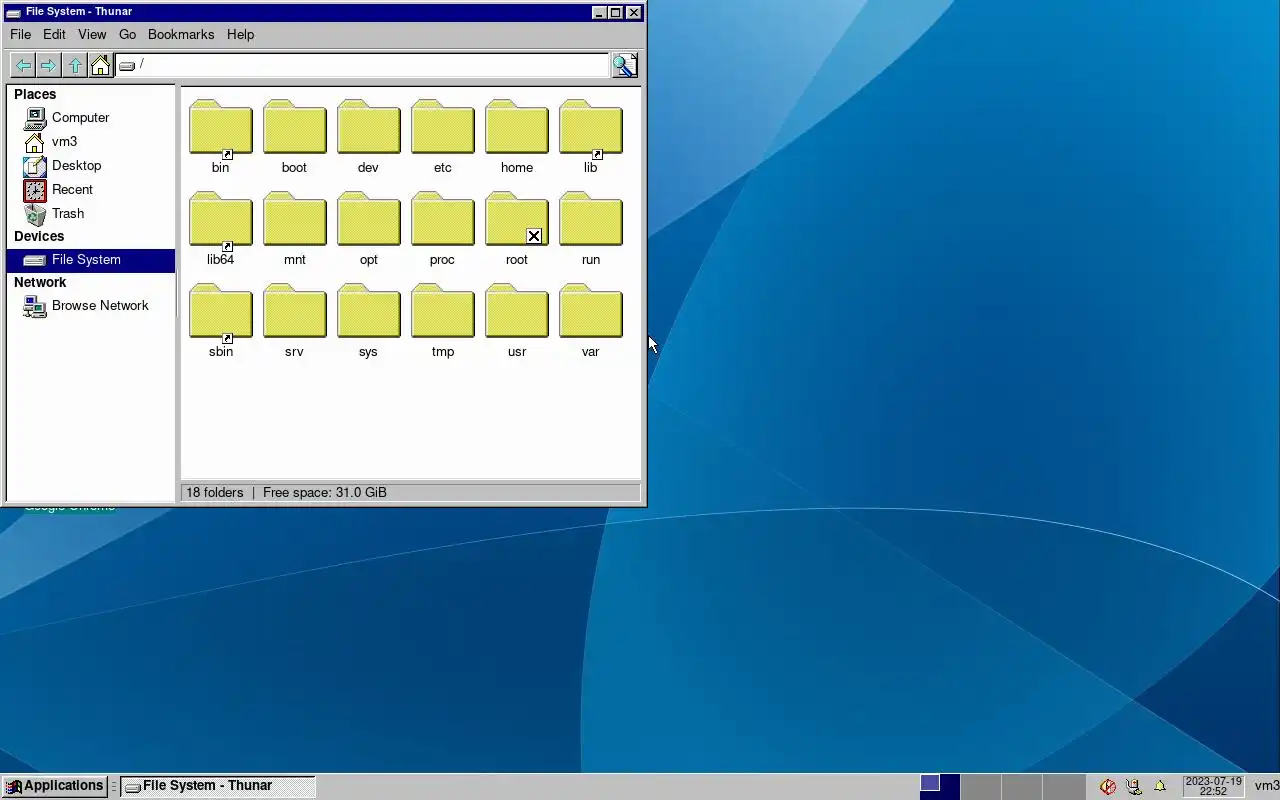Select the locked root folder icon
This screenshot has height=800, width=1280.
point(517,219)
